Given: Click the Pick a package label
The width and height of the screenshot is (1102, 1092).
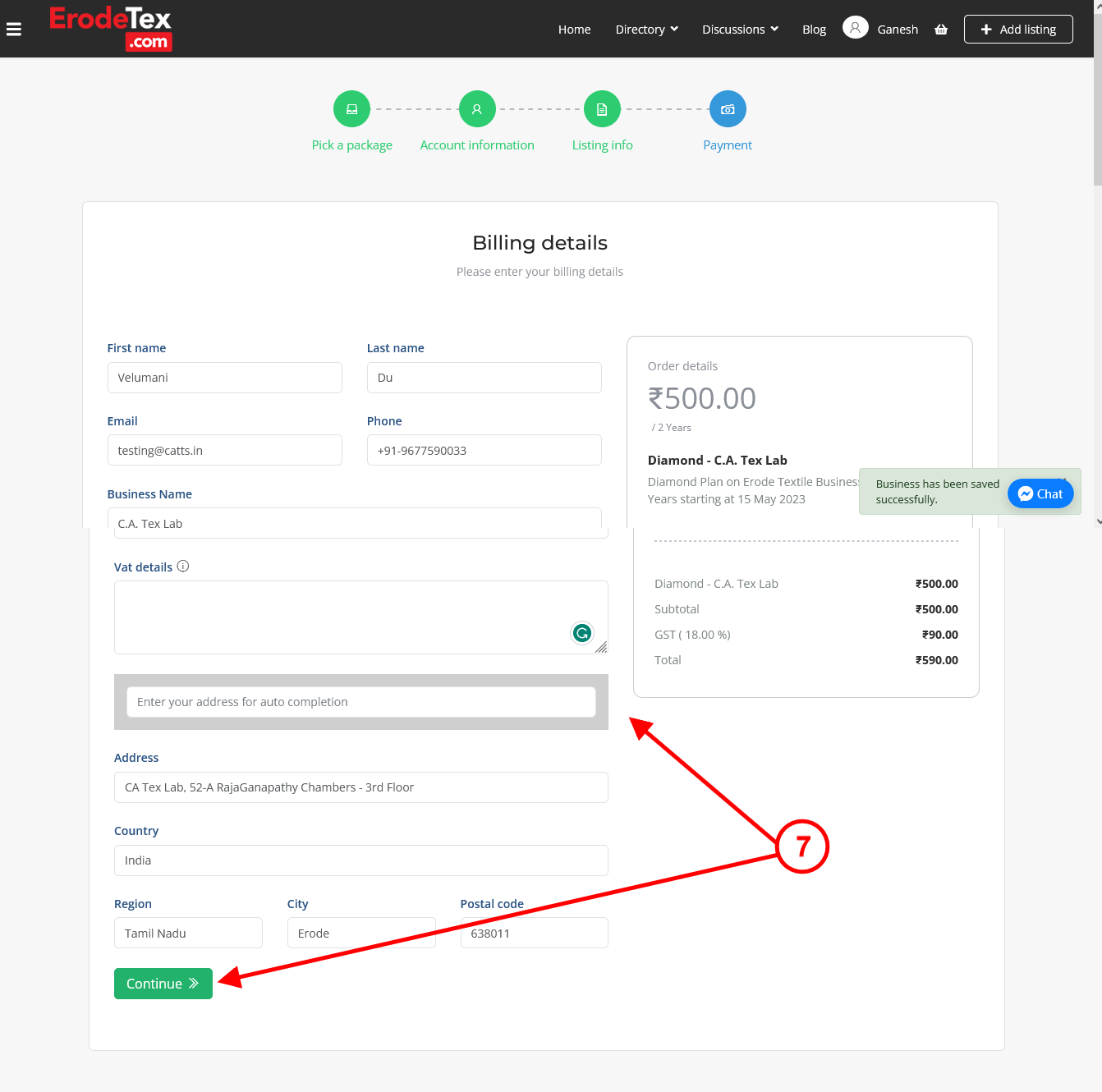Looking at the screenshot, I should pos(351,145).
